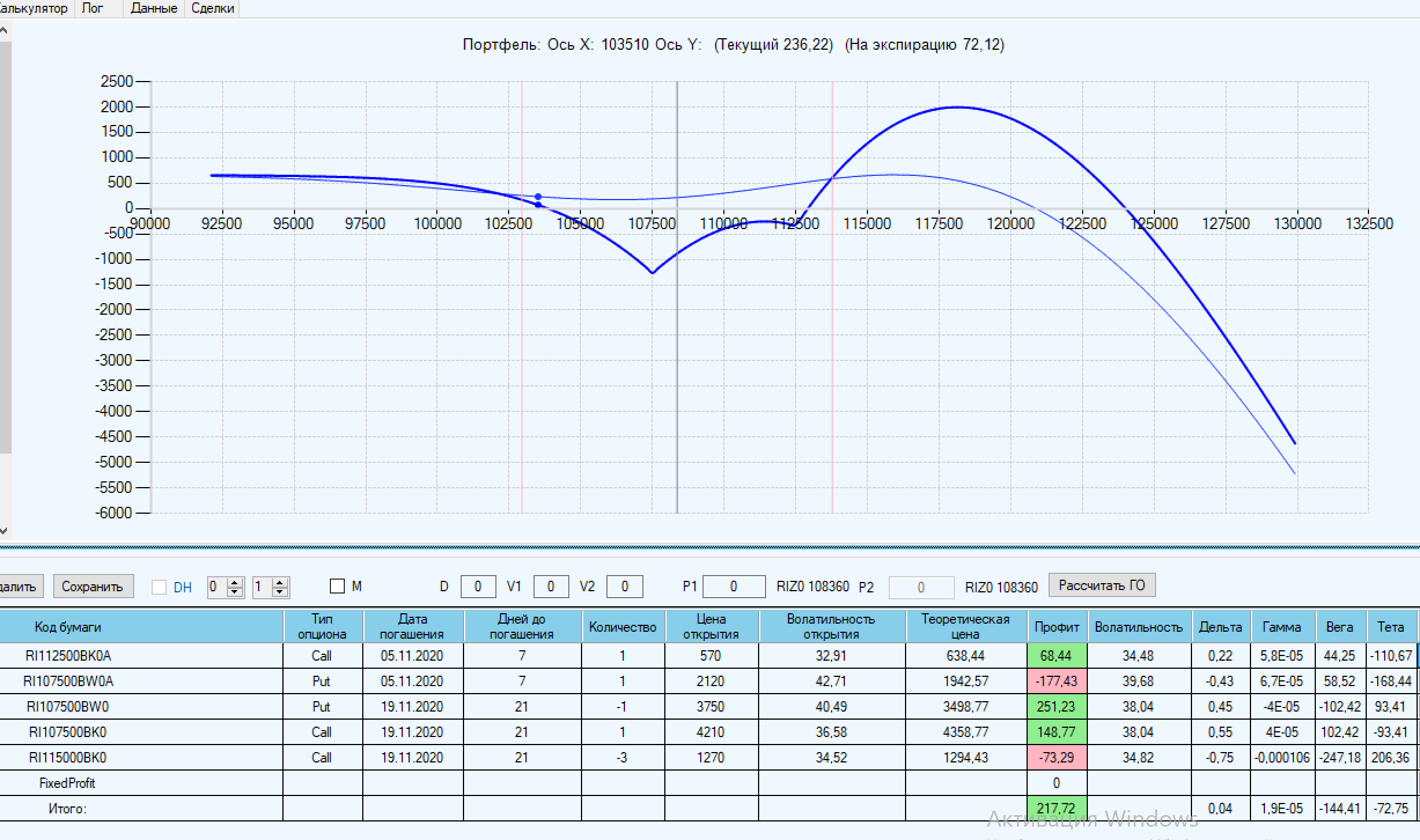The width and height of the screenshot is (1420, 840).
Task: Click the V2 input field
Action: (624, 587)
